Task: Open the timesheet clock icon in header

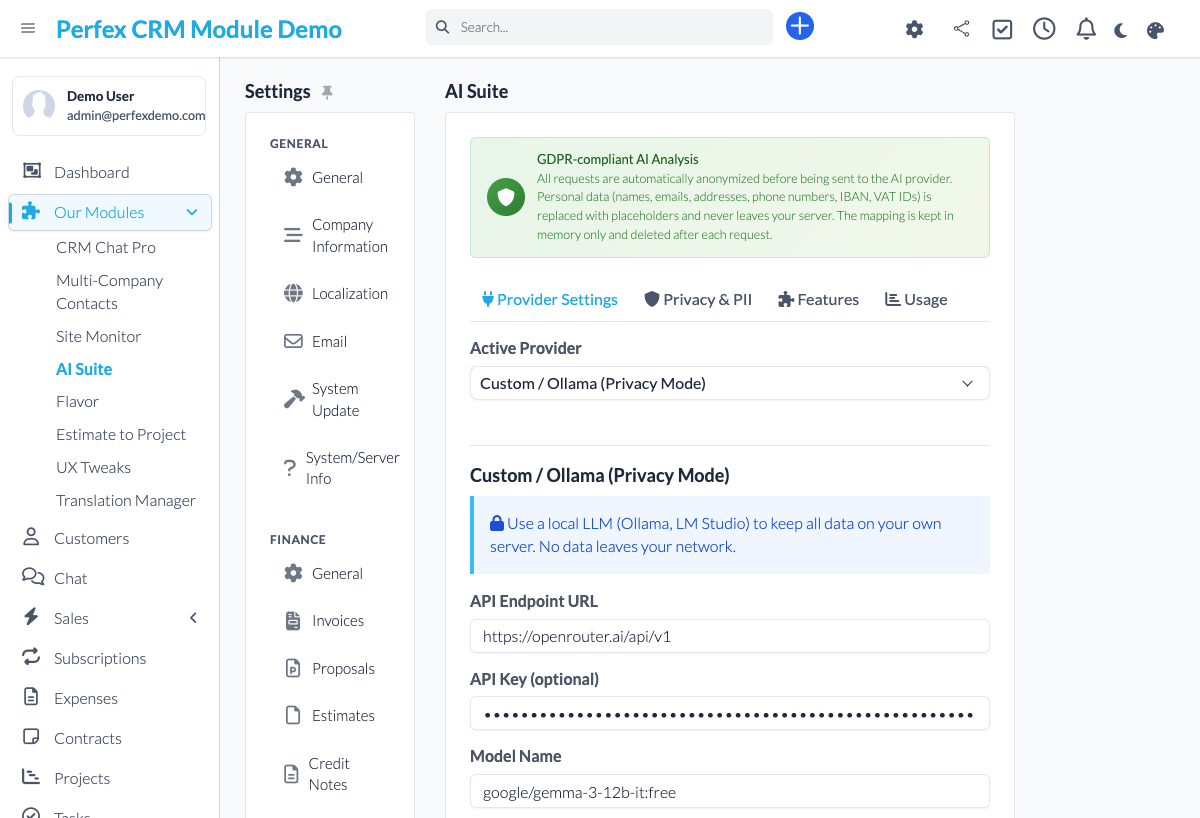Action: (1044, 29)
